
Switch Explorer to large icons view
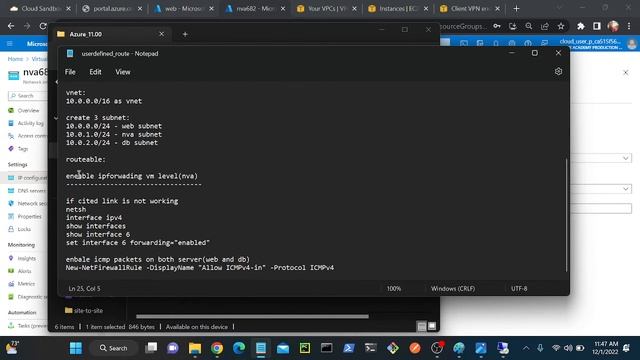(x=432, y=326)
